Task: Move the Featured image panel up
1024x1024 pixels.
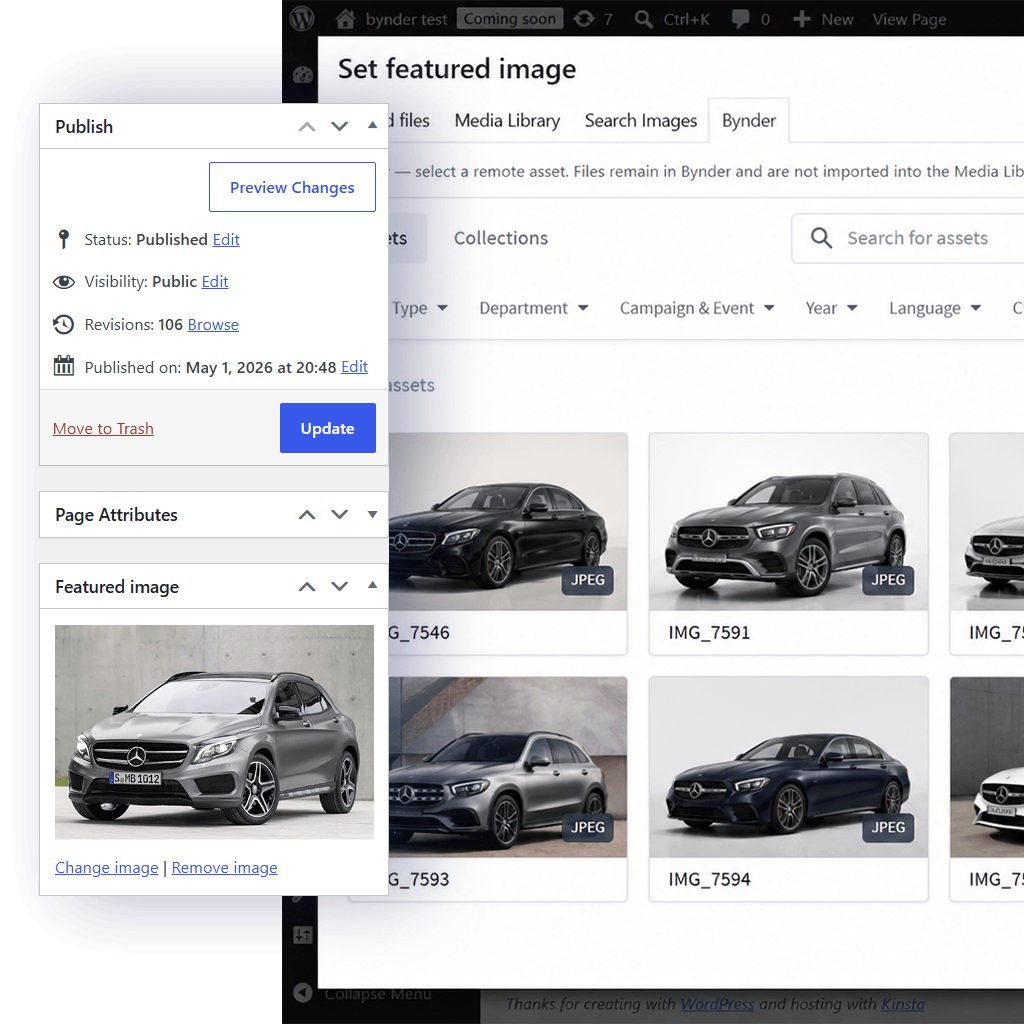Action: click(x=307, y=586)
